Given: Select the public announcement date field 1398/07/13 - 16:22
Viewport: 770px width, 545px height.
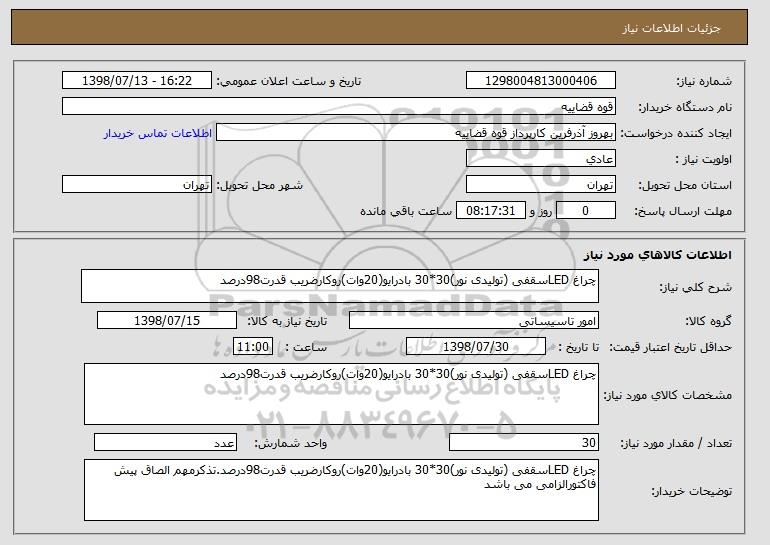Looking at the screenshot, I should pos(137,81).
